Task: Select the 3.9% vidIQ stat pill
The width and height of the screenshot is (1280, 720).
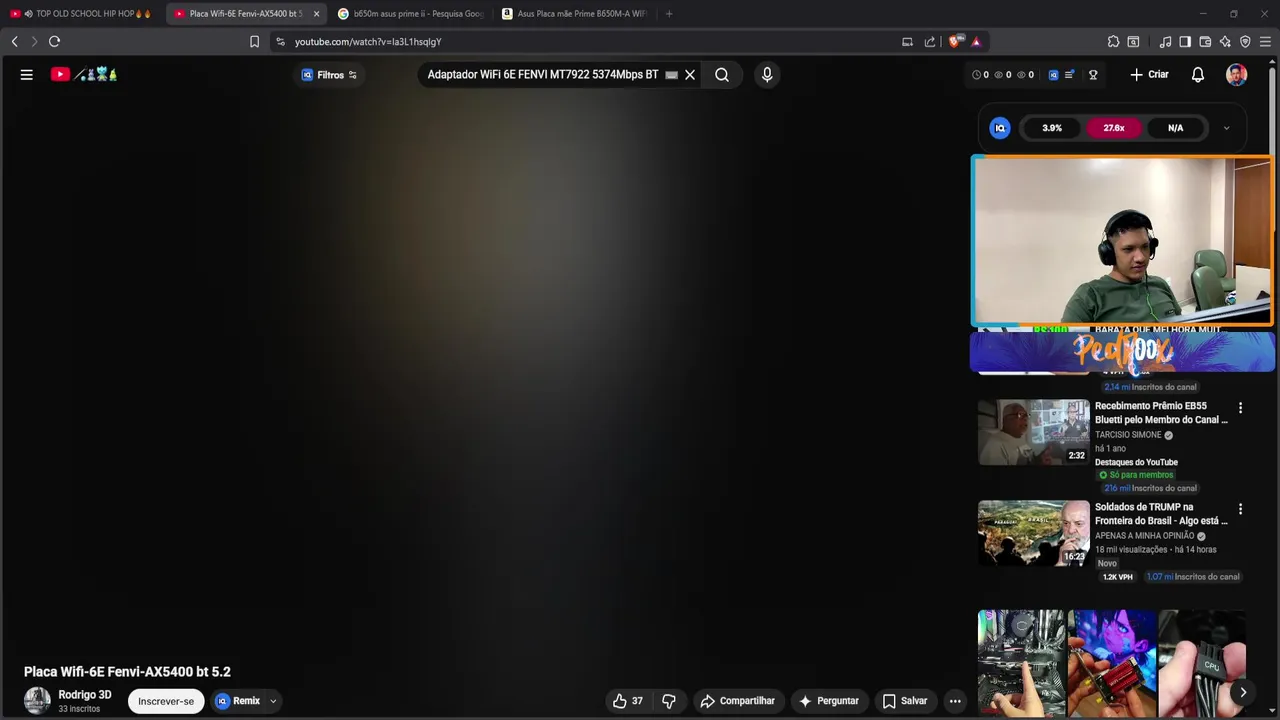Action: [x=1052, y=128]
